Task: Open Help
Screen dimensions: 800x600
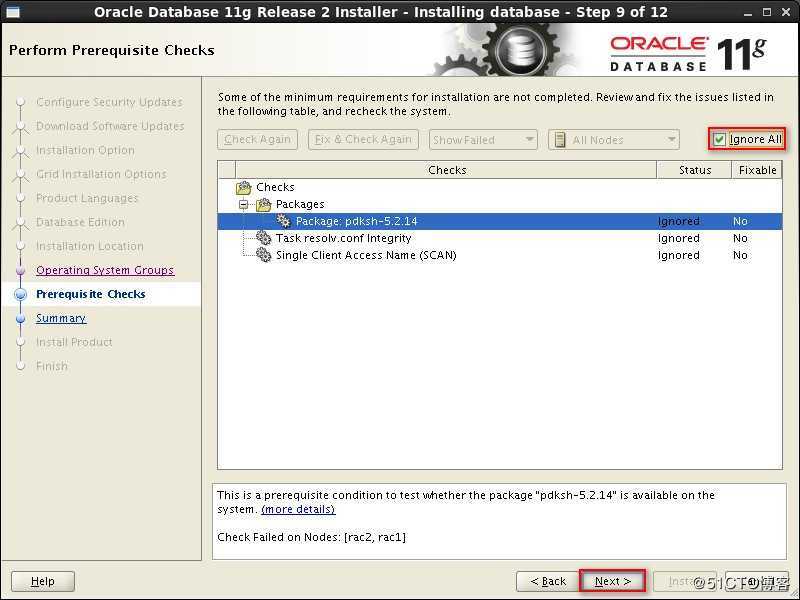Action: click(43, 581)
